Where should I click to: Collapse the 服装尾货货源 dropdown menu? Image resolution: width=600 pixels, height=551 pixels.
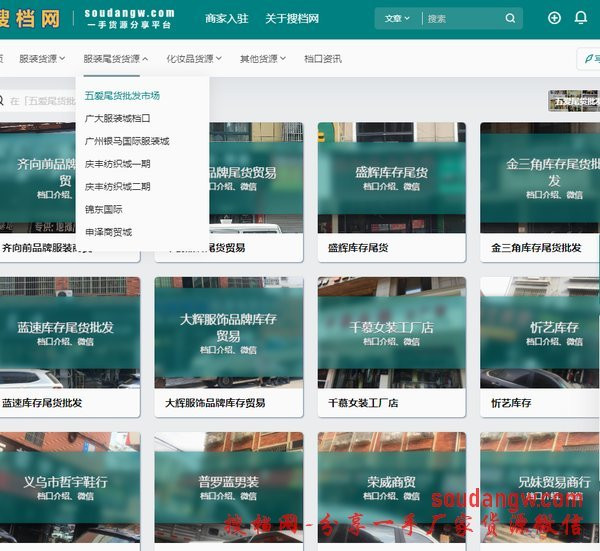tap(115, 59)
